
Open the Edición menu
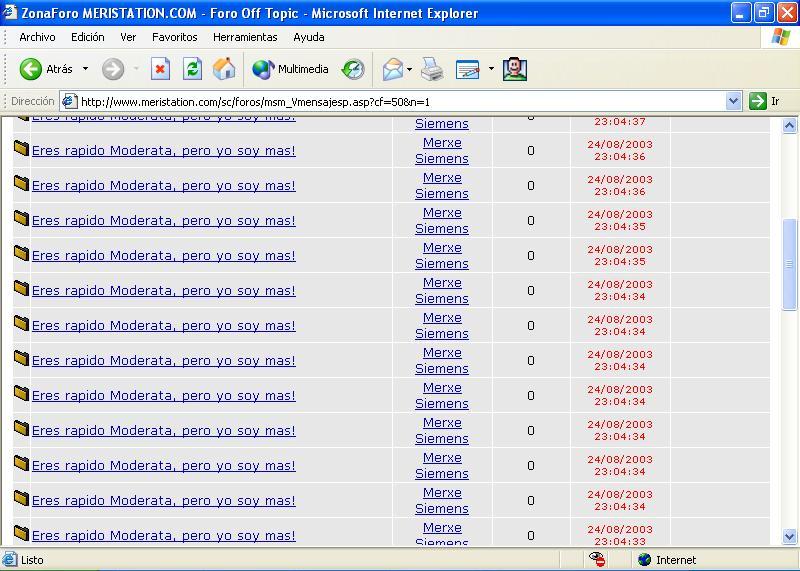pyautogui.click(x=88, y=37)
